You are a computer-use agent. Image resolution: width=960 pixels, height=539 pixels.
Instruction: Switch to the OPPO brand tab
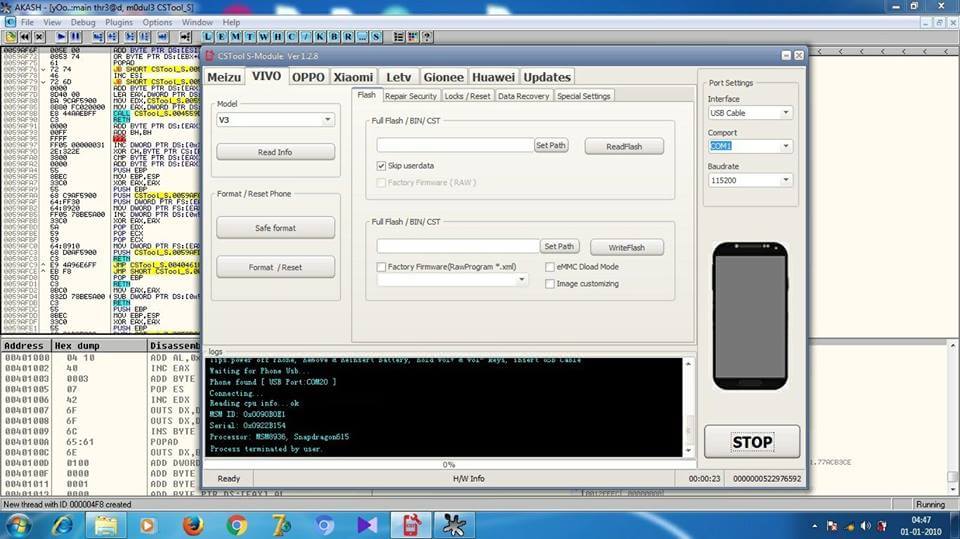coord(308,77)
